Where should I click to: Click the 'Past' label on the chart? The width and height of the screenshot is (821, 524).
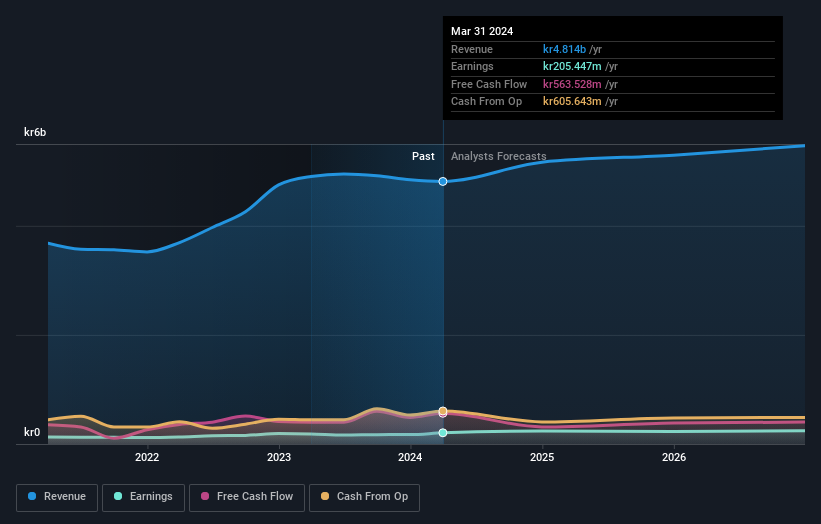pos(423,157)
